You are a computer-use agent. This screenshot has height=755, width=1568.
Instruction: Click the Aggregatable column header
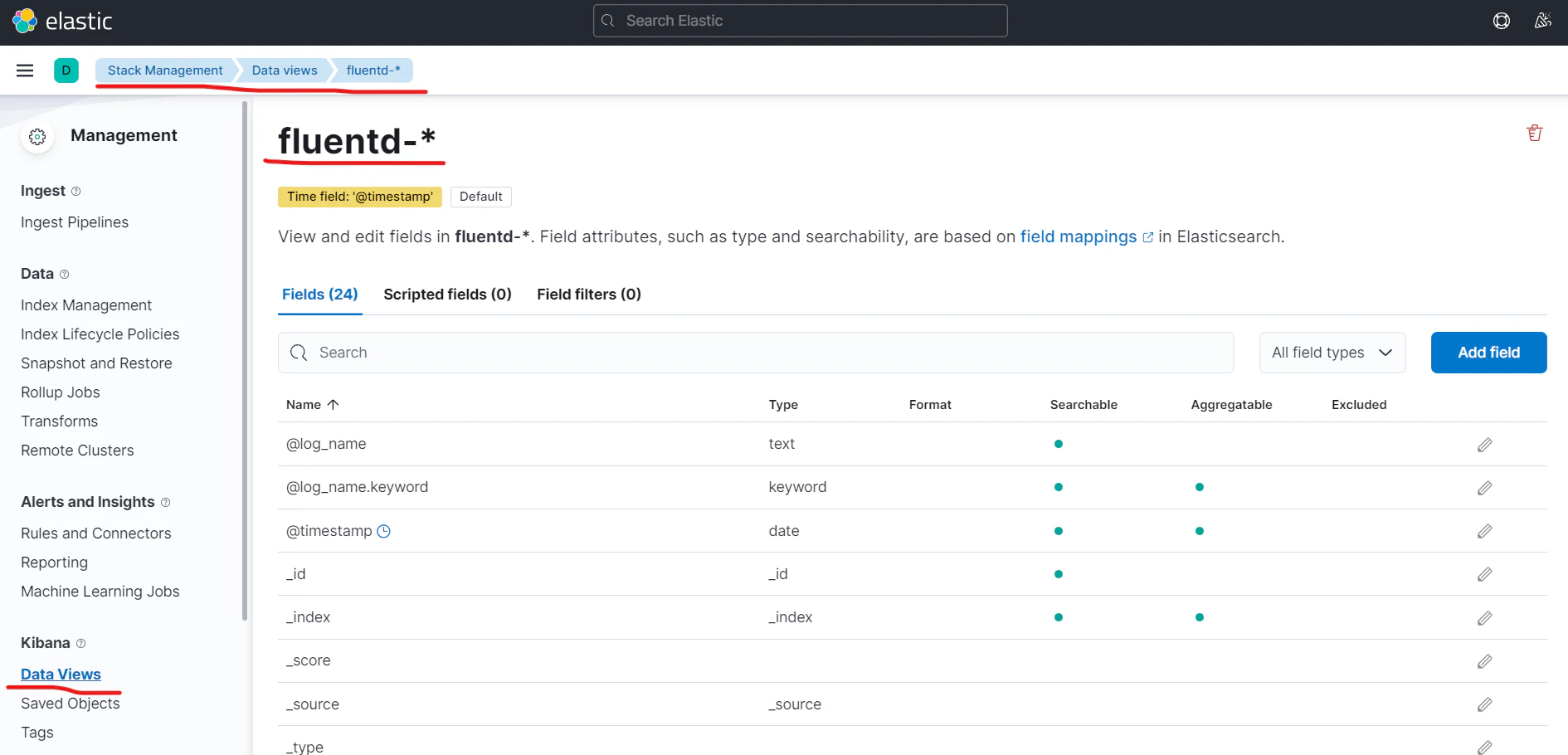tap(1231, 405)
